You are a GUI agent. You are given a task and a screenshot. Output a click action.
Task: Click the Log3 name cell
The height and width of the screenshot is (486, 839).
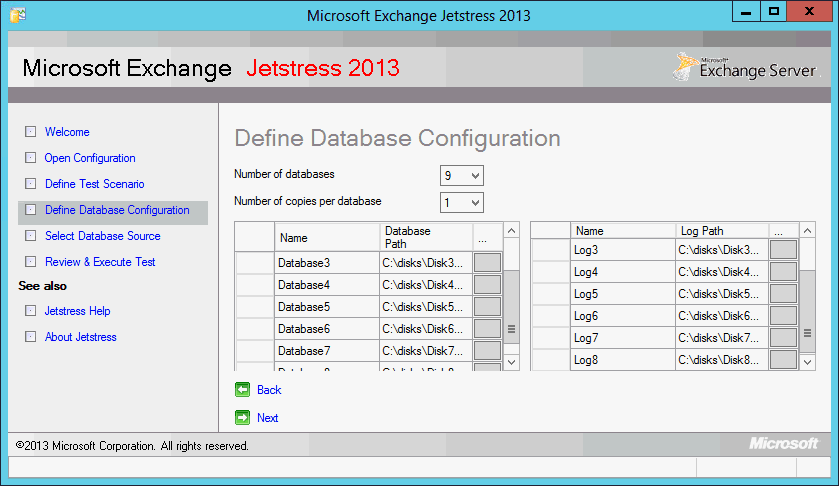coord(623,249)
